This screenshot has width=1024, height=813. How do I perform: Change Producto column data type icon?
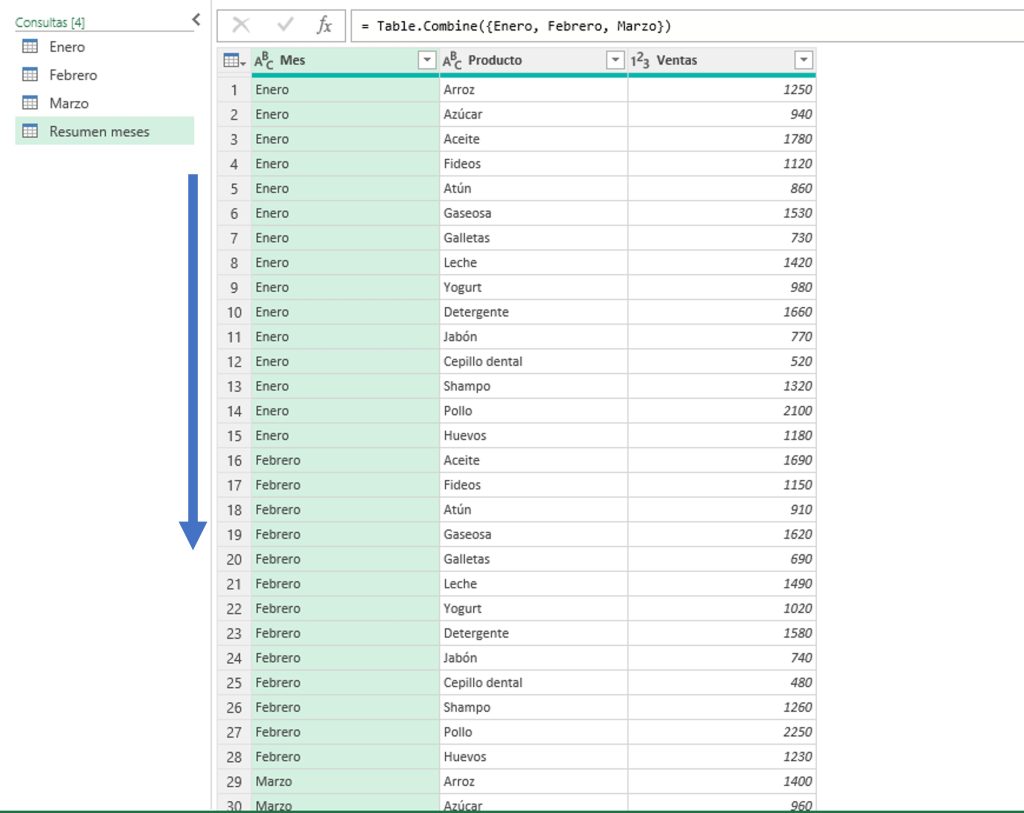click(x=452, y=61)
